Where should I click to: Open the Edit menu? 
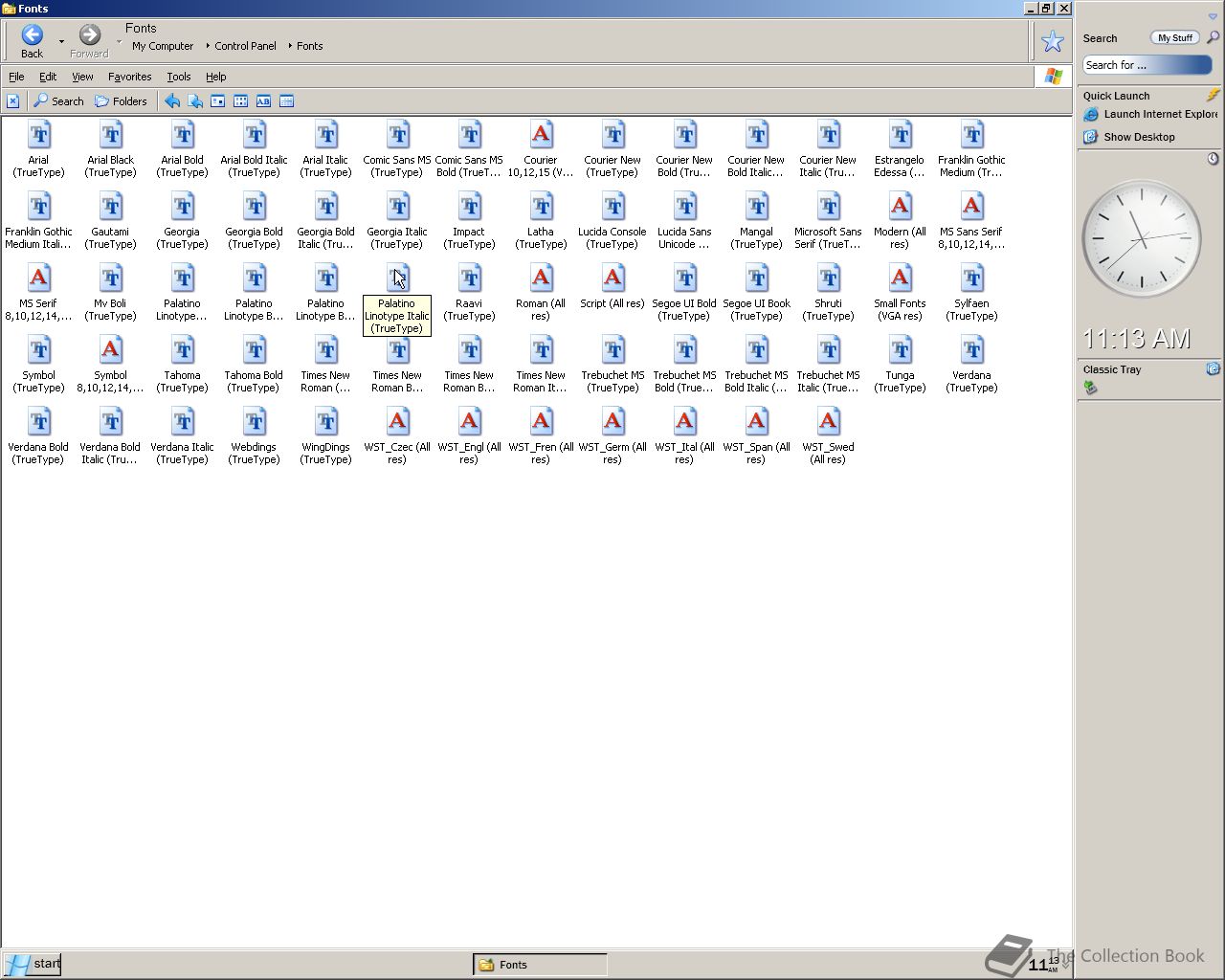pos(48,77)
